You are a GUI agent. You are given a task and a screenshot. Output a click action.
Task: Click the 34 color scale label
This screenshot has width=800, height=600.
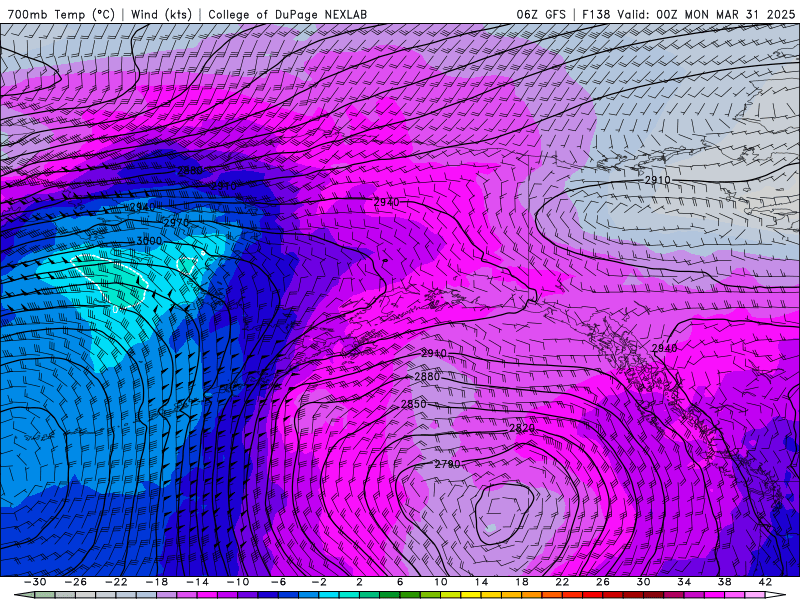click(684, 582)
